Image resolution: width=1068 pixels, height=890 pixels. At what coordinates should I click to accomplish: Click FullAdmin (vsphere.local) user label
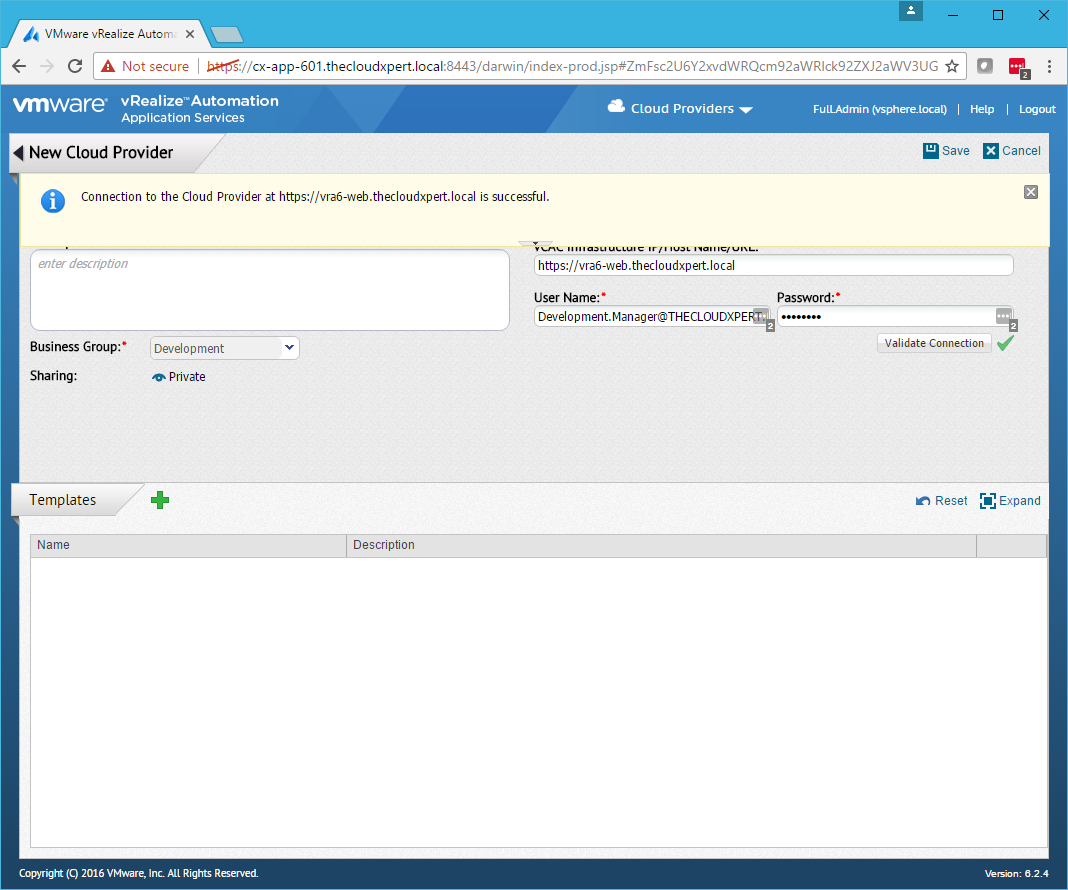879,109
